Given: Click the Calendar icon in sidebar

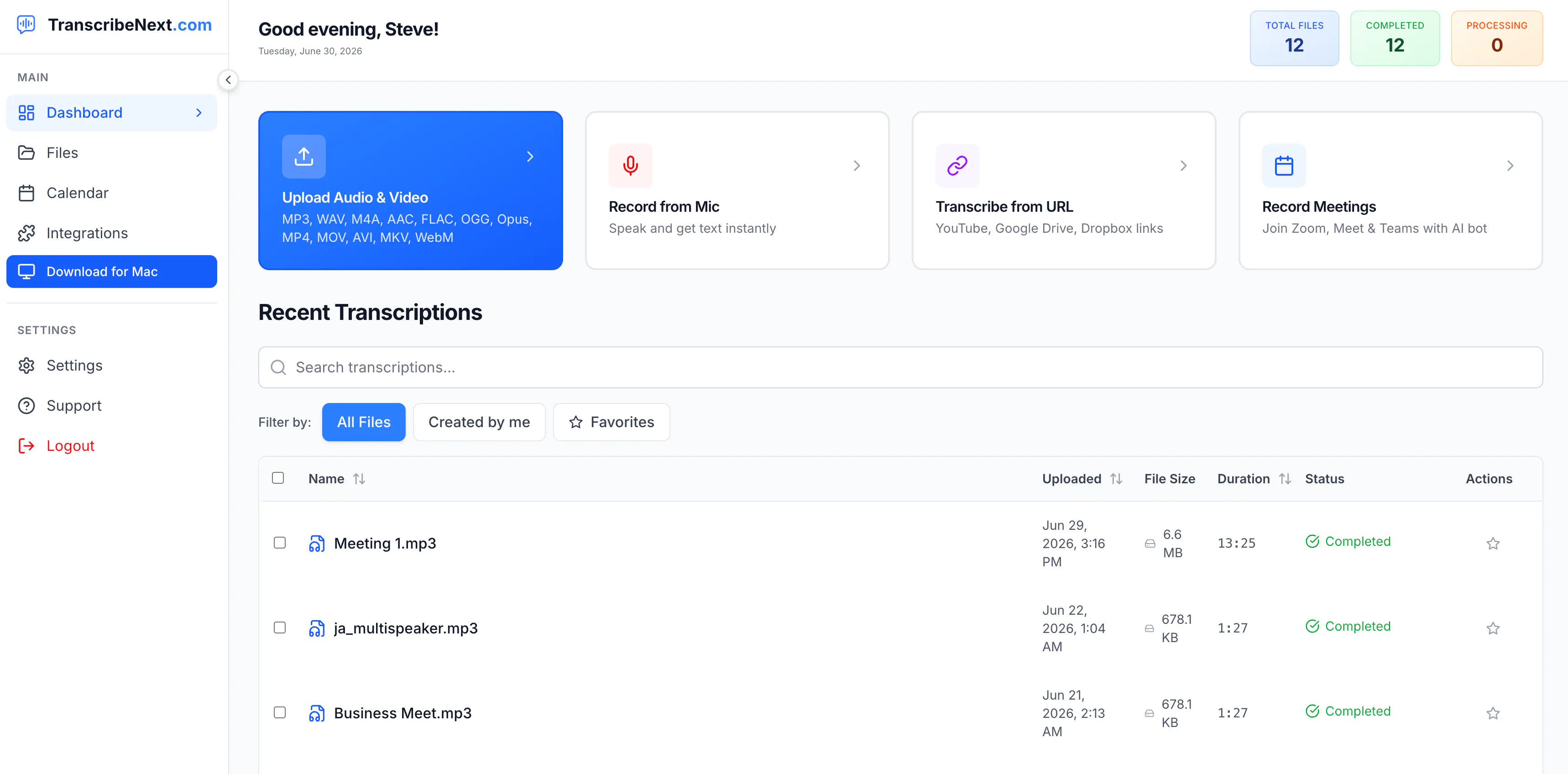Looking at the screenshot, I should [x=26, y=193].
